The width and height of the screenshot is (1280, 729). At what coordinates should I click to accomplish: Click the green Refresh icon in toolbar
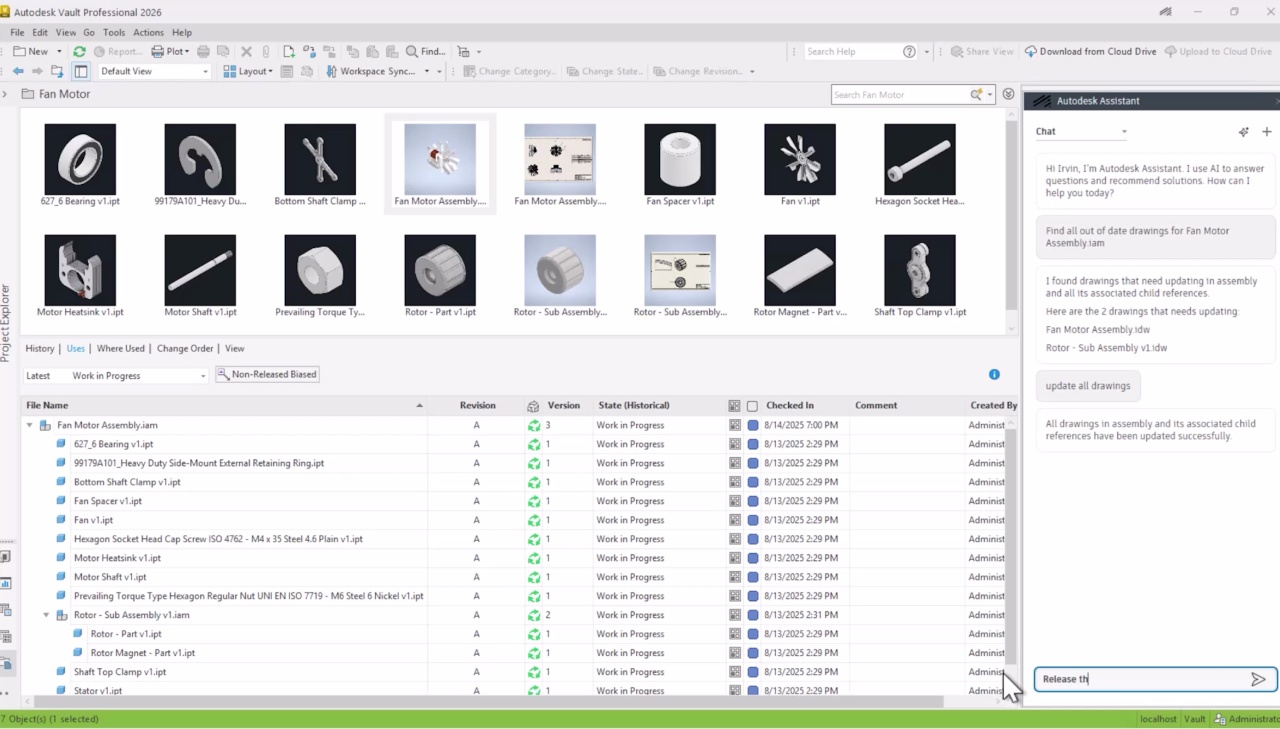point(79,52)
